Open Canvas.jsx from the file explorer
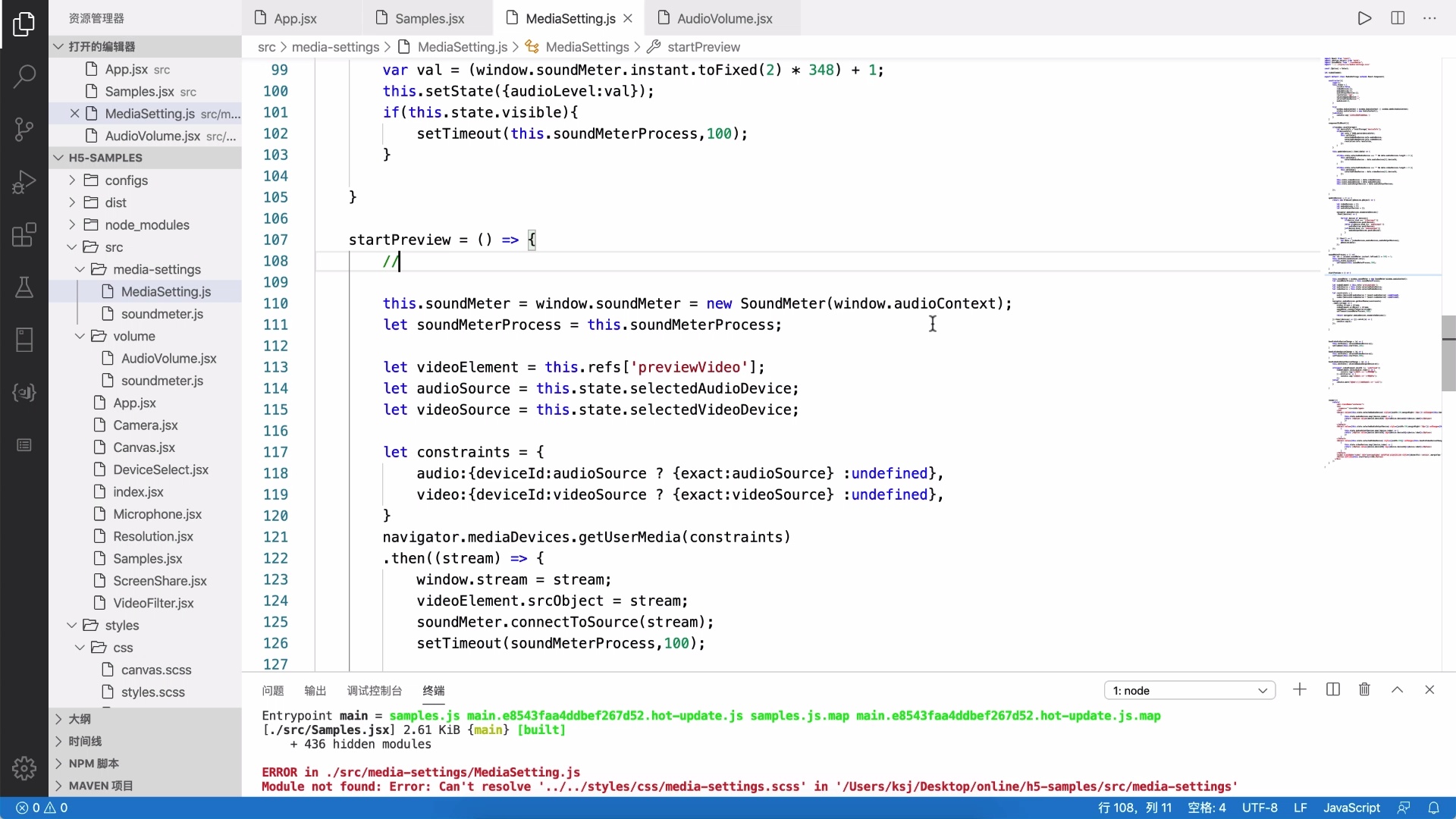1456x819 pixels. coord(143,447)
